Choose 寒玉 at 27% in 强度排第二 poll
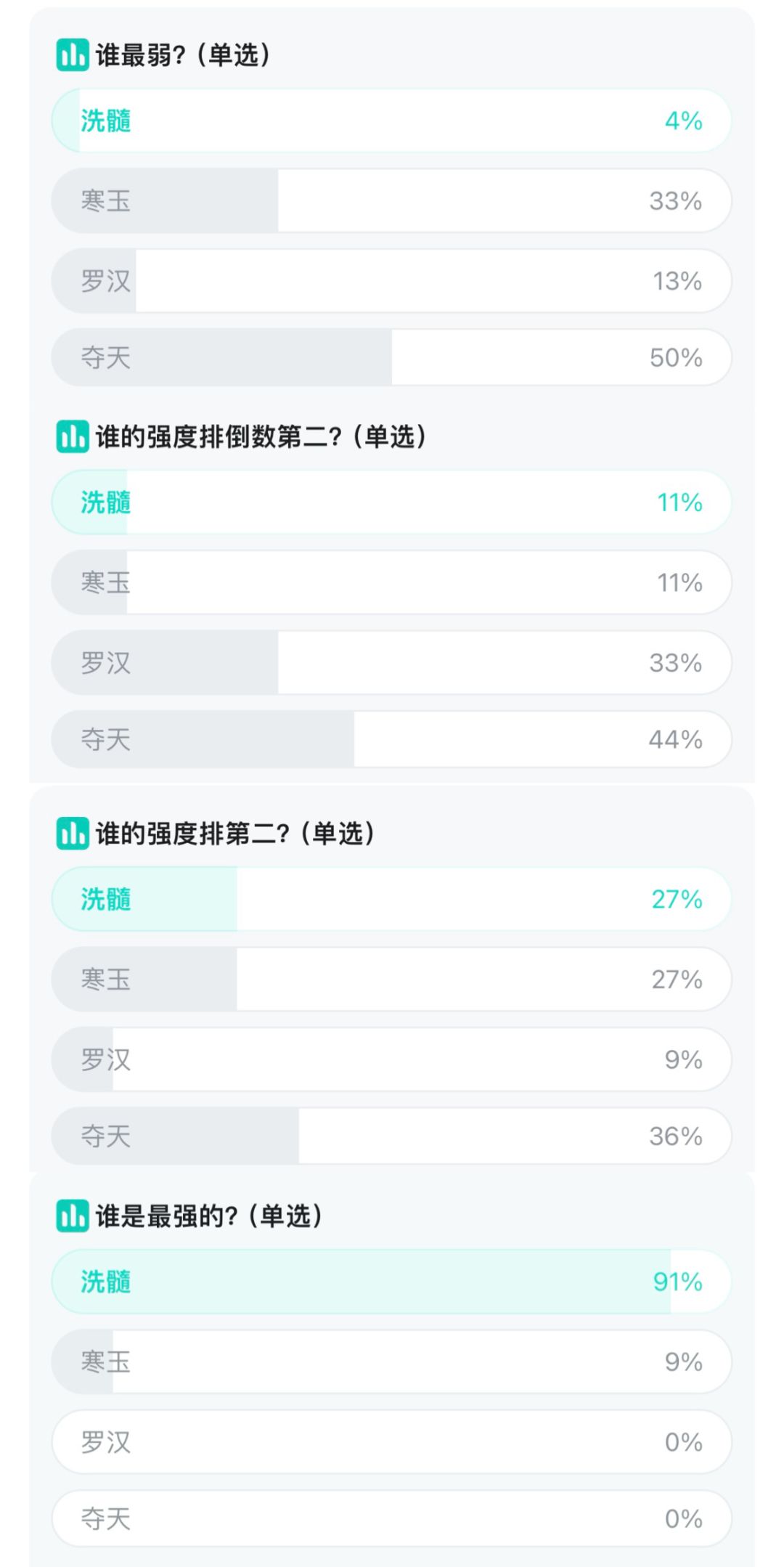The width and height of the screenshot is (784, 1567). tap(391, 979)
